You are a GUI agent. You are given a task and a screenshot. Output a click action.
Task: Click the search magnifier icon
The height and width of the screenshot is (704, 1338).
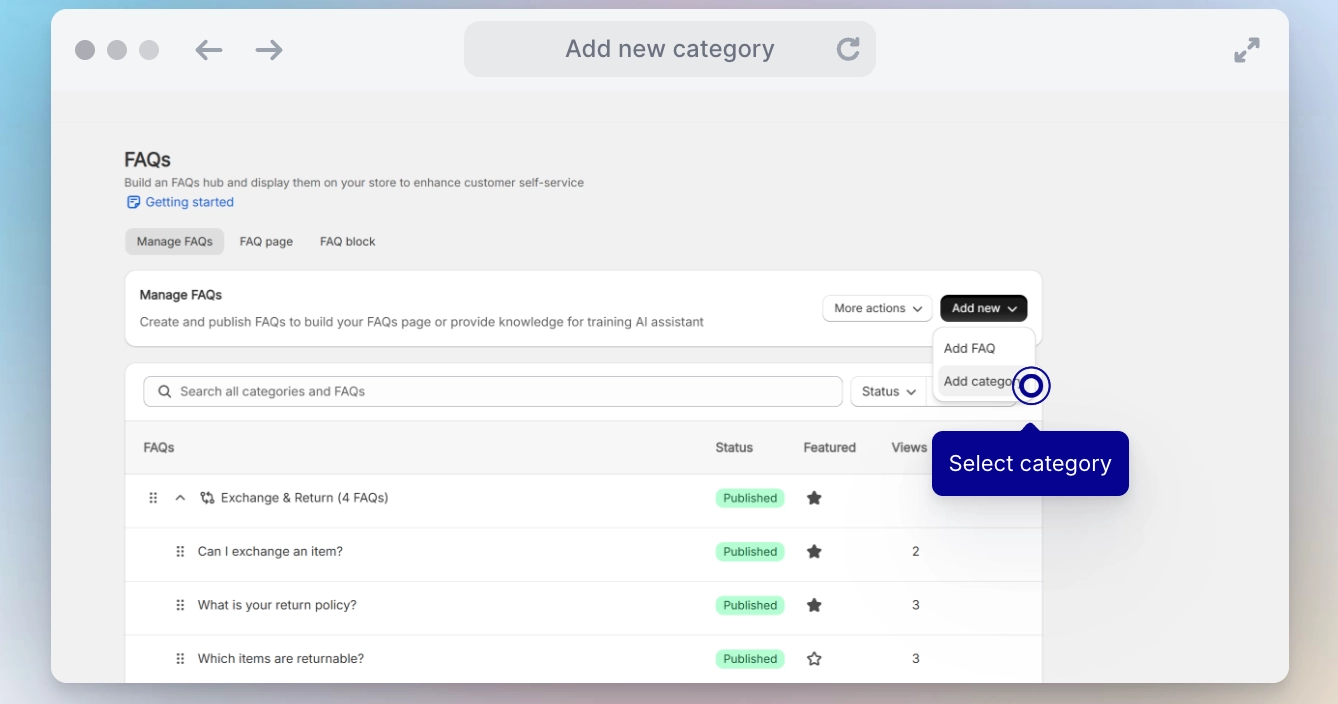(164, 391)
